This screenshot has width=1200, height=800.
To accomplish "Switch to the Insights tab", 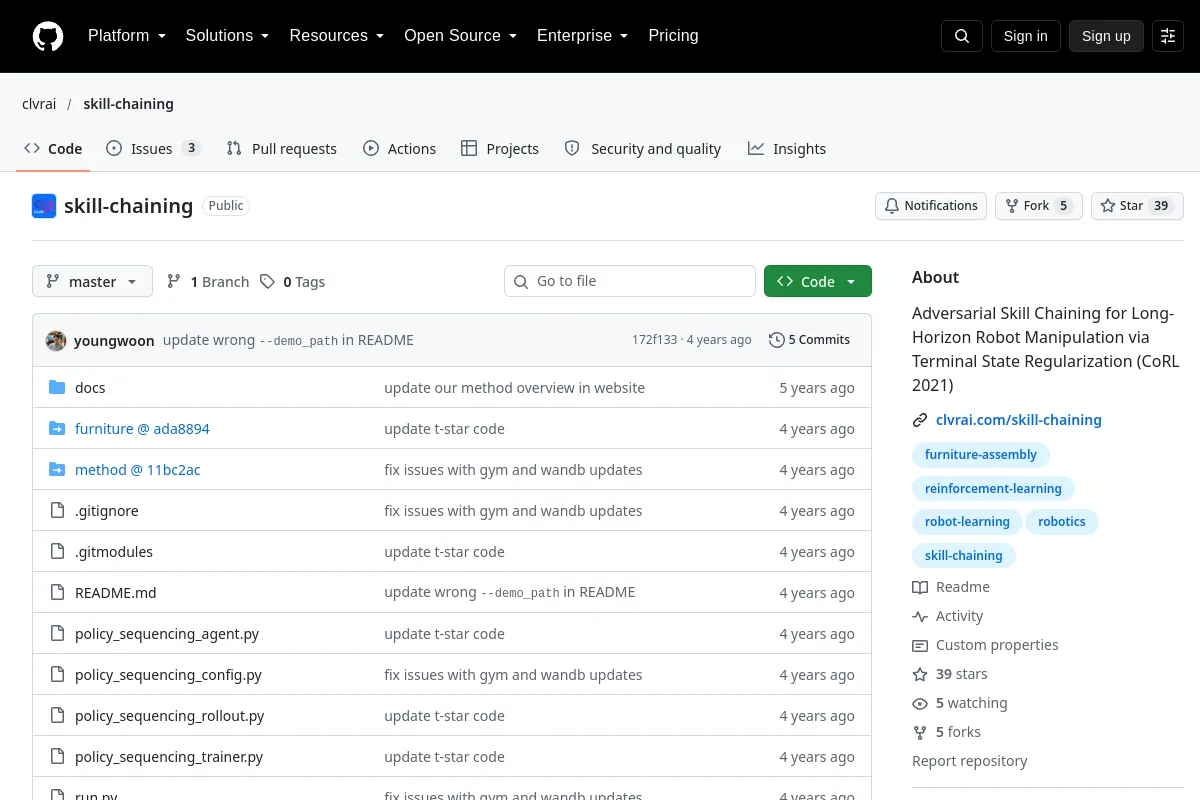I will point(787,149).
